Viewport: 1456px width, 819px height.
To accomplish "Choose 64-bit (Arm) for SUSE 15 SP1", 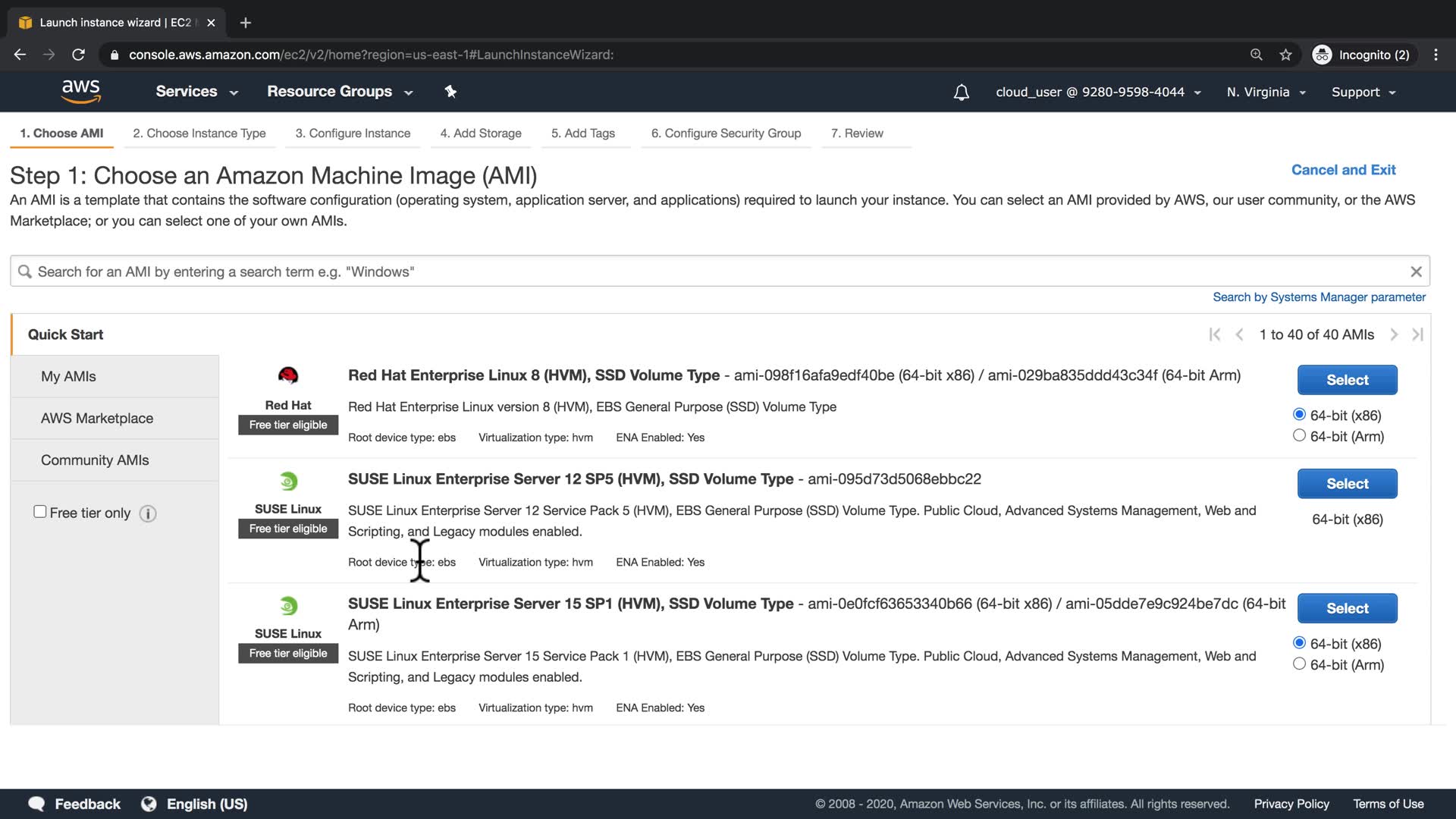I will [1299, 664].
